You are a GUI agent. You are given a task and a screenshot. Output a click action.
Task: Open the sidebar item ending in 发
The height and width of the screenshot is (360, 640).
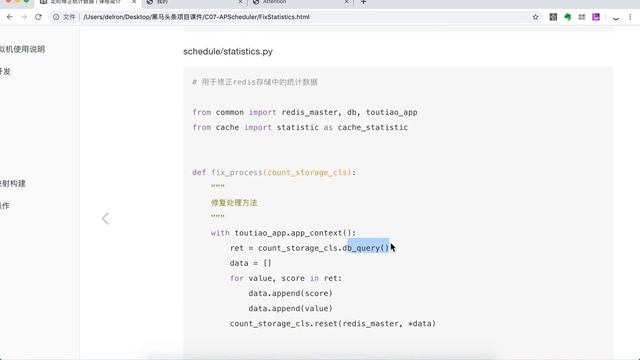[5, 71]
